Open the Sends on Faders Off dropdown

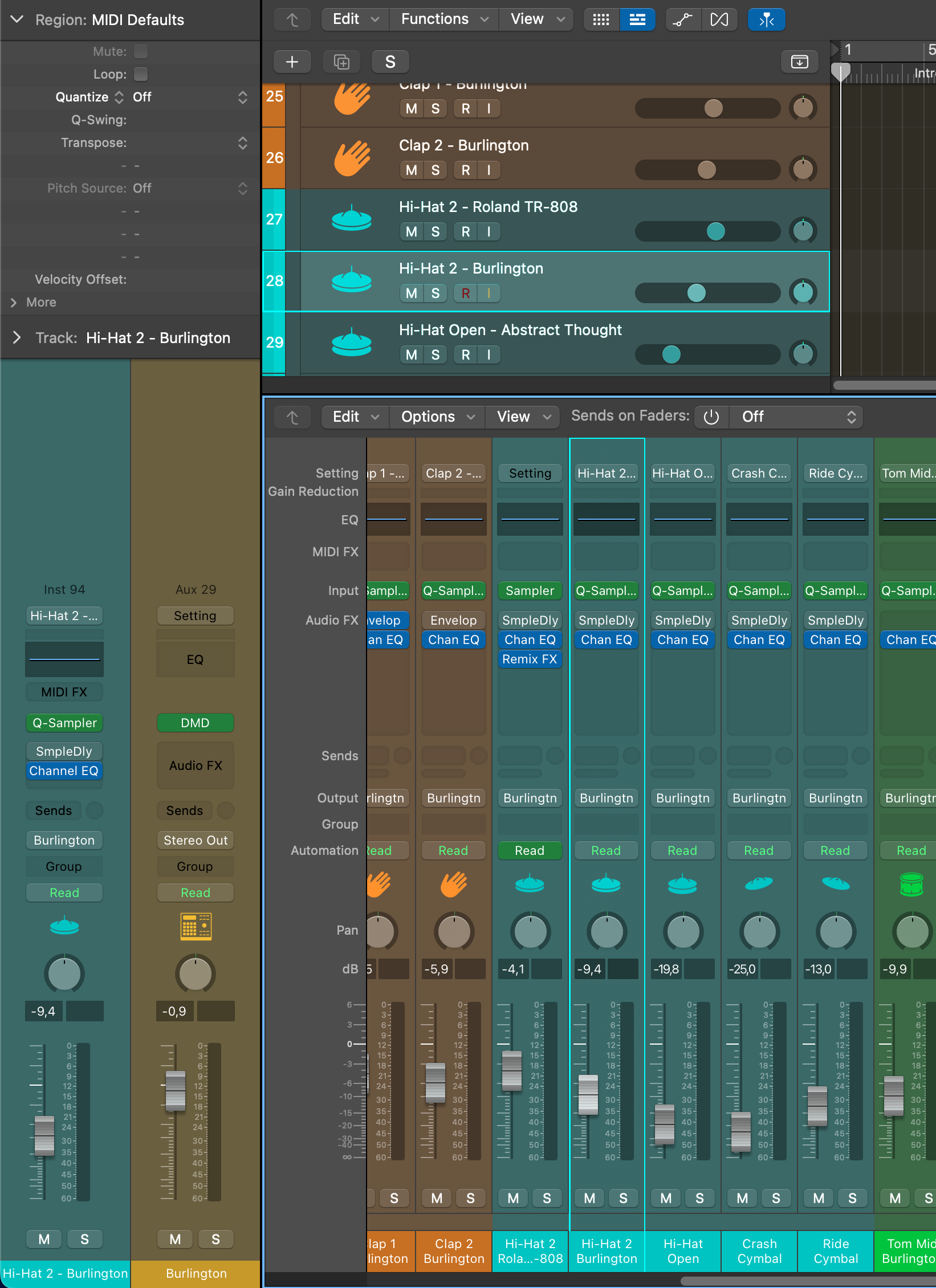pyautogui.click(x=796, y=417)
